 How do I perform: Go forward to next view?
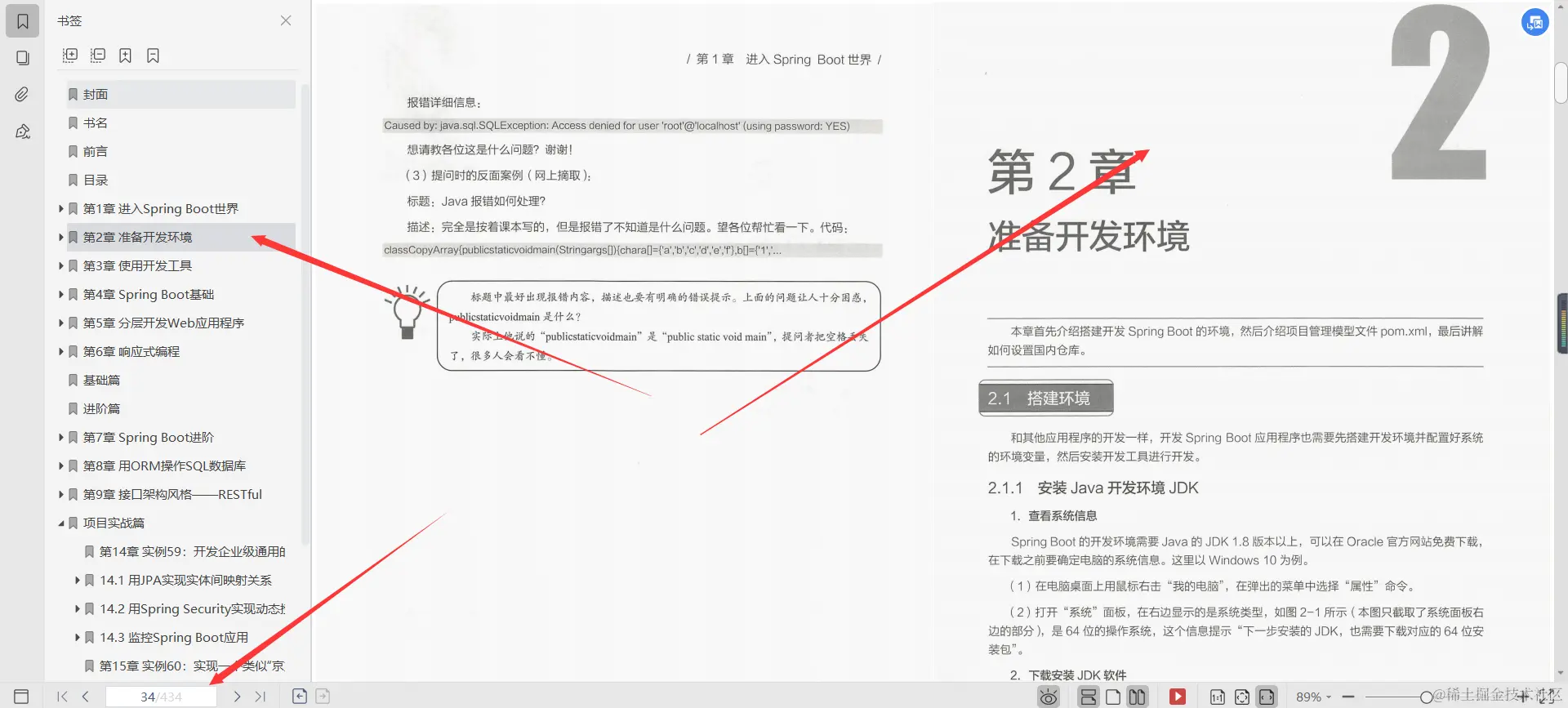click(323, 696)
